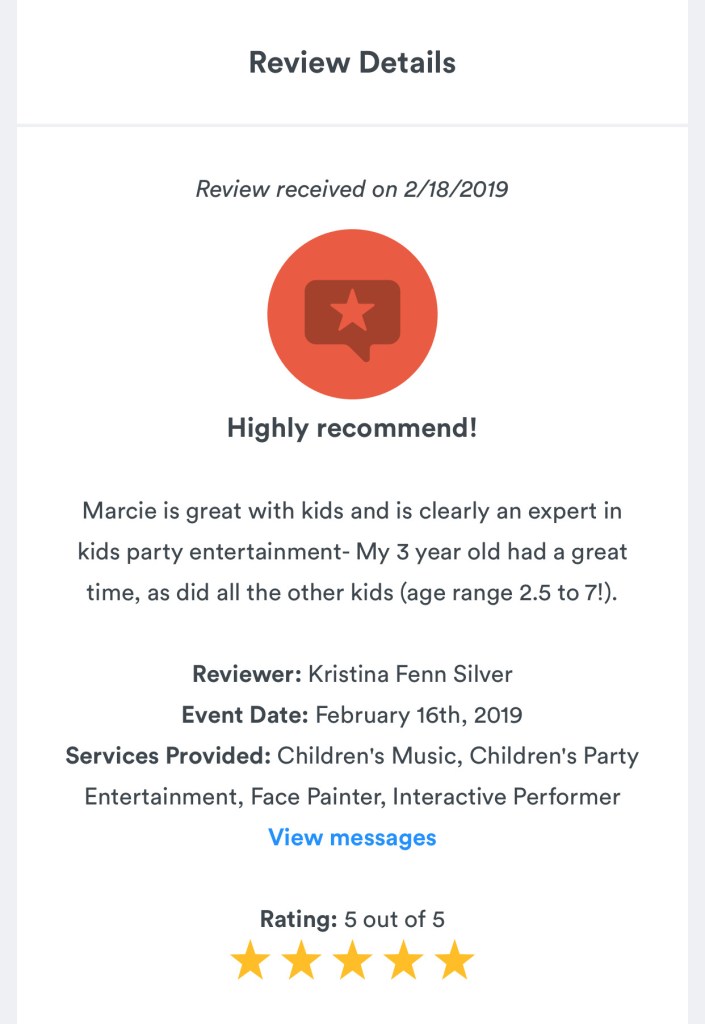Click the Review Details heading
705x1024 pixels.
(x=352, y=63)
